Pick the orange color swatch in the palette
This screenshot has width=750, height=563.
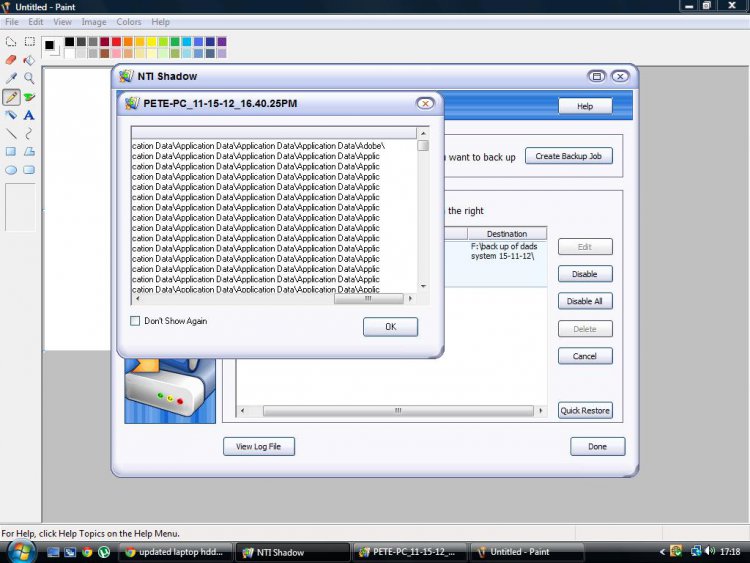pos(128,42)
